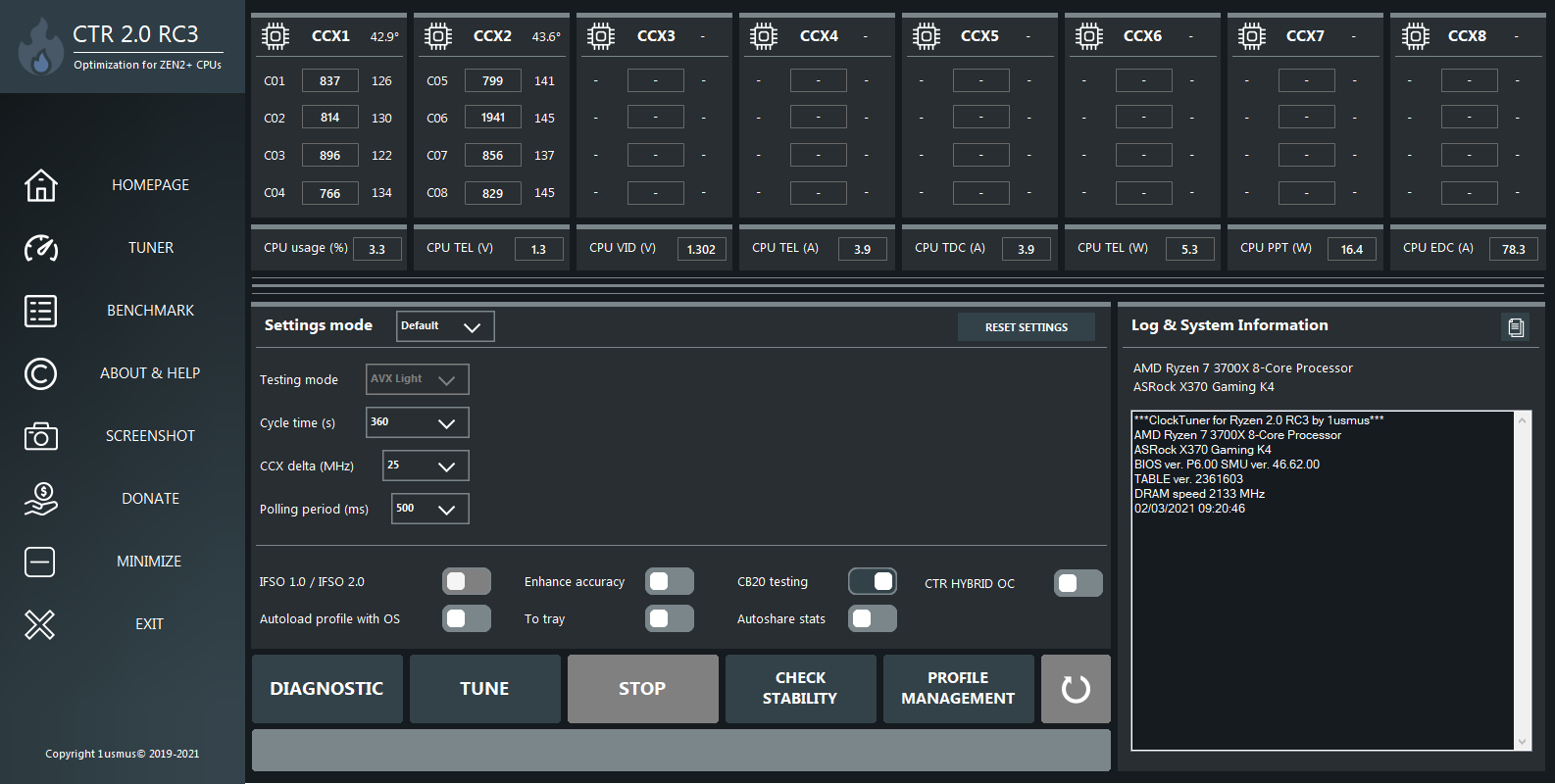Click the About & Help copyright icon
The width and height of the screenshot is (1555, 784).
click(40, 373)
